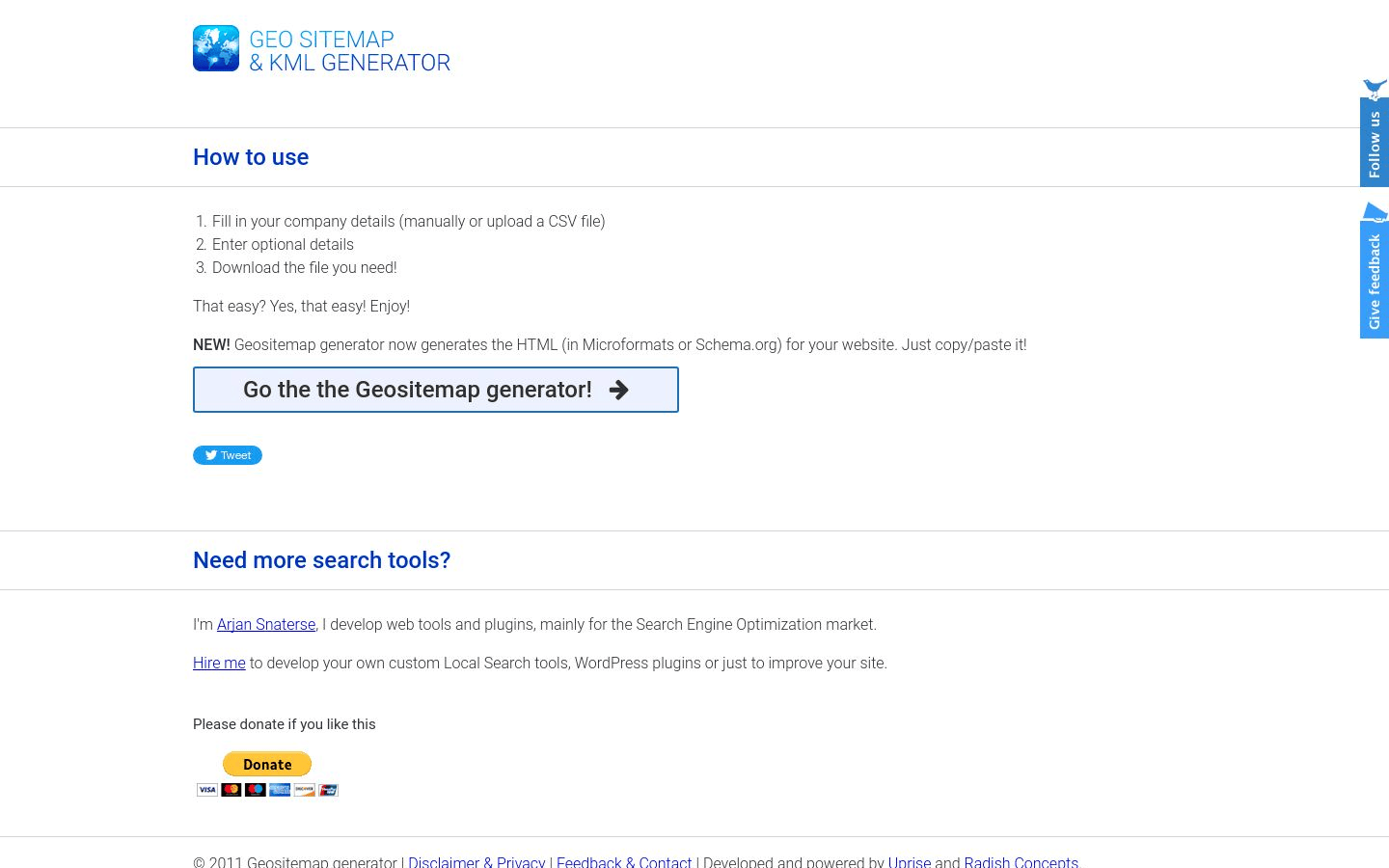Open the Follow us side tab
The image size is (1389, 868).
(1375, 144)
